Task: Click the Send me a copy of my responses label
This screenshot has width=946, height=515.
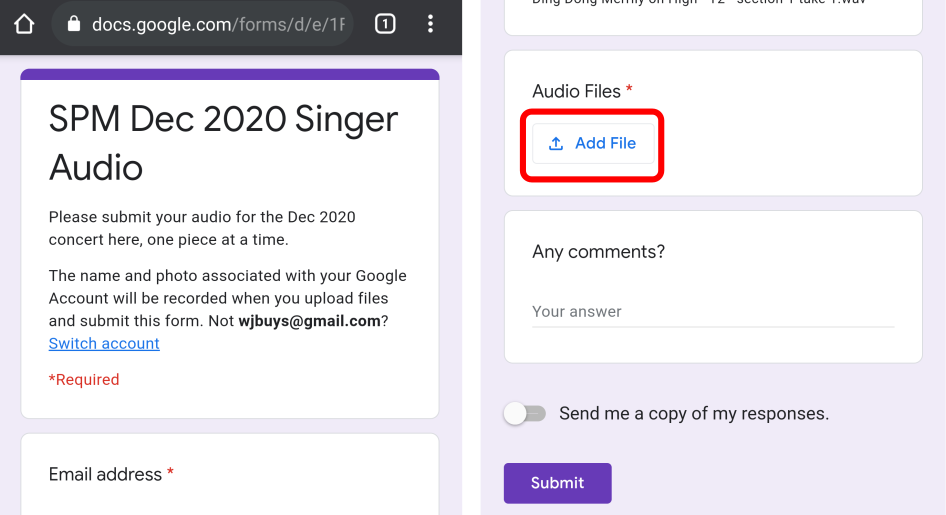Action: pyautogui.click(x=694, y=414)
